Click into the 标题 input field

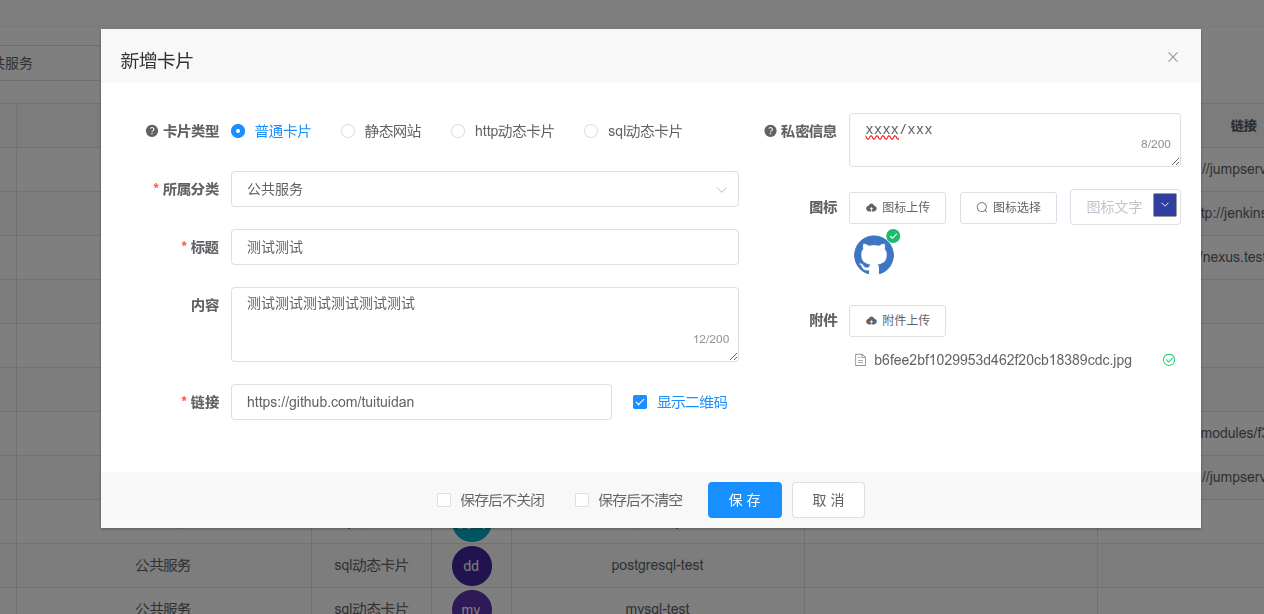click(x=484, y=247)
